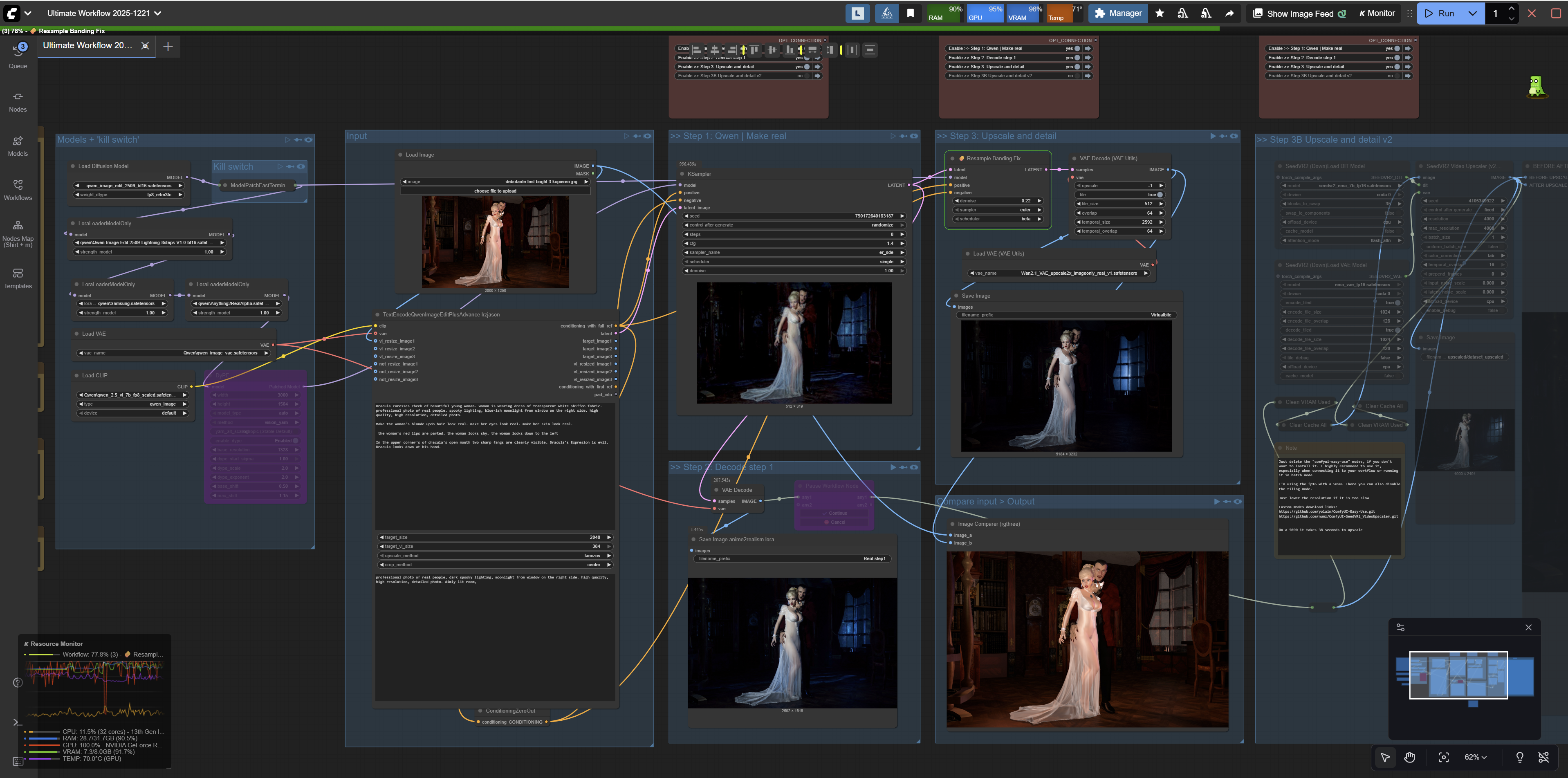Click the green mascot character icon
Viewport: 1568px width, 778px height.
pos(1537,86)
